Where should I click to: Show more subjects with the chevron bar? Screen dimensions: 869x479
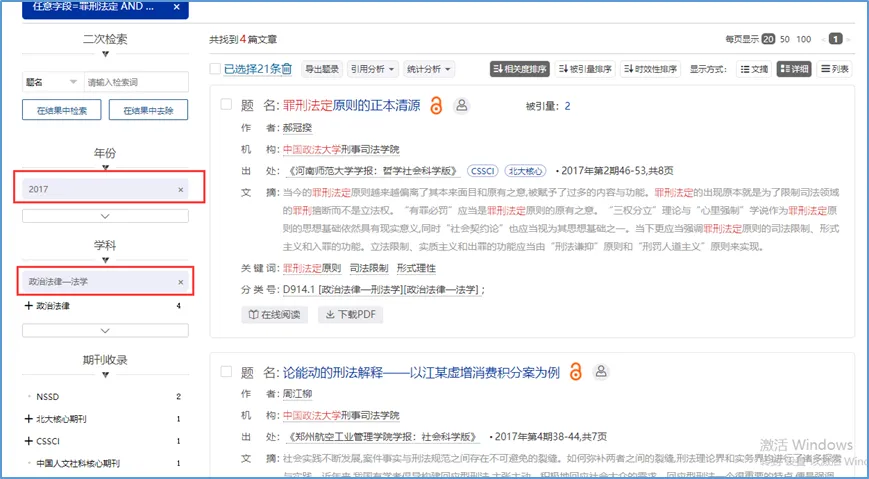105,330
